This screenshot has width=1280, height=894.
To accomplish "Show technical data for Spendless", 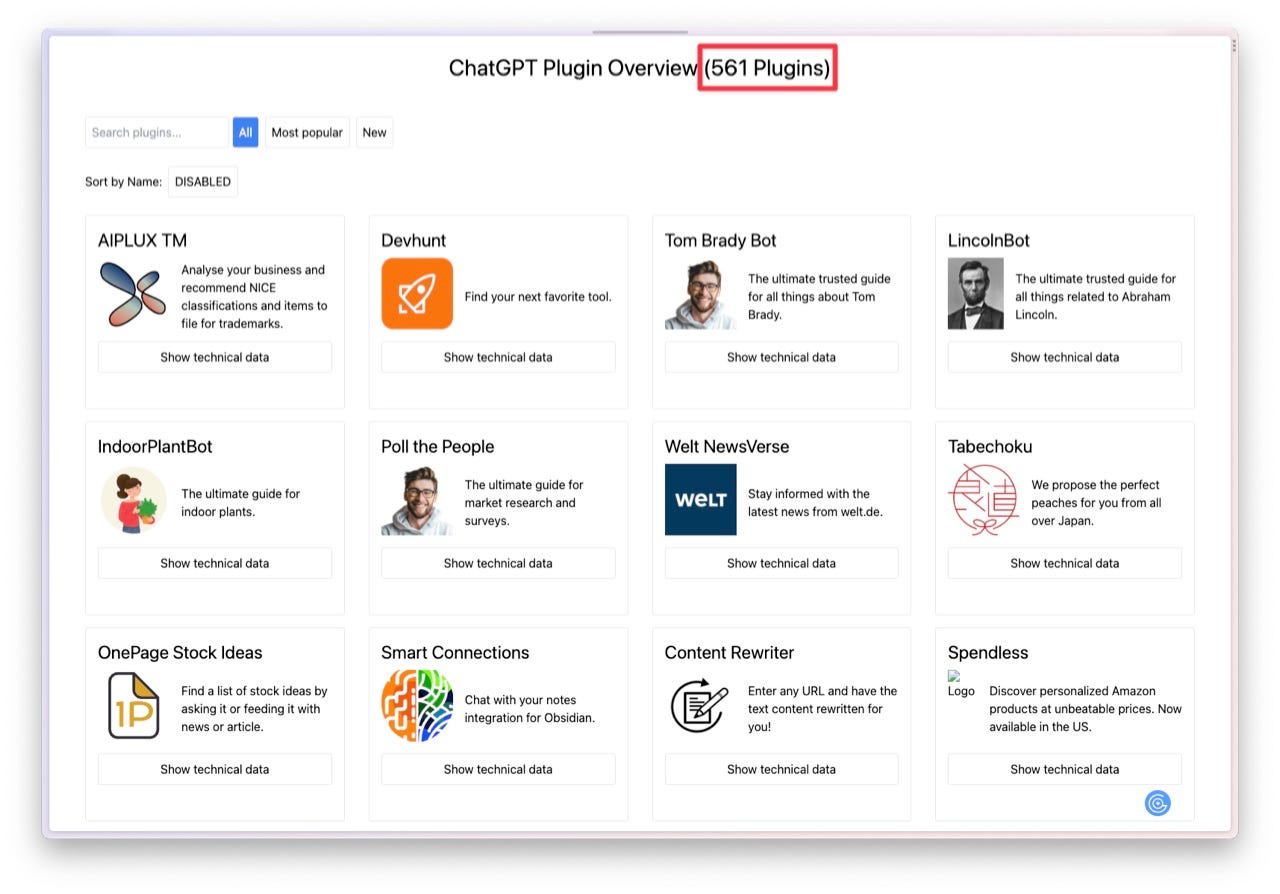I will [x=1065, y=769].
